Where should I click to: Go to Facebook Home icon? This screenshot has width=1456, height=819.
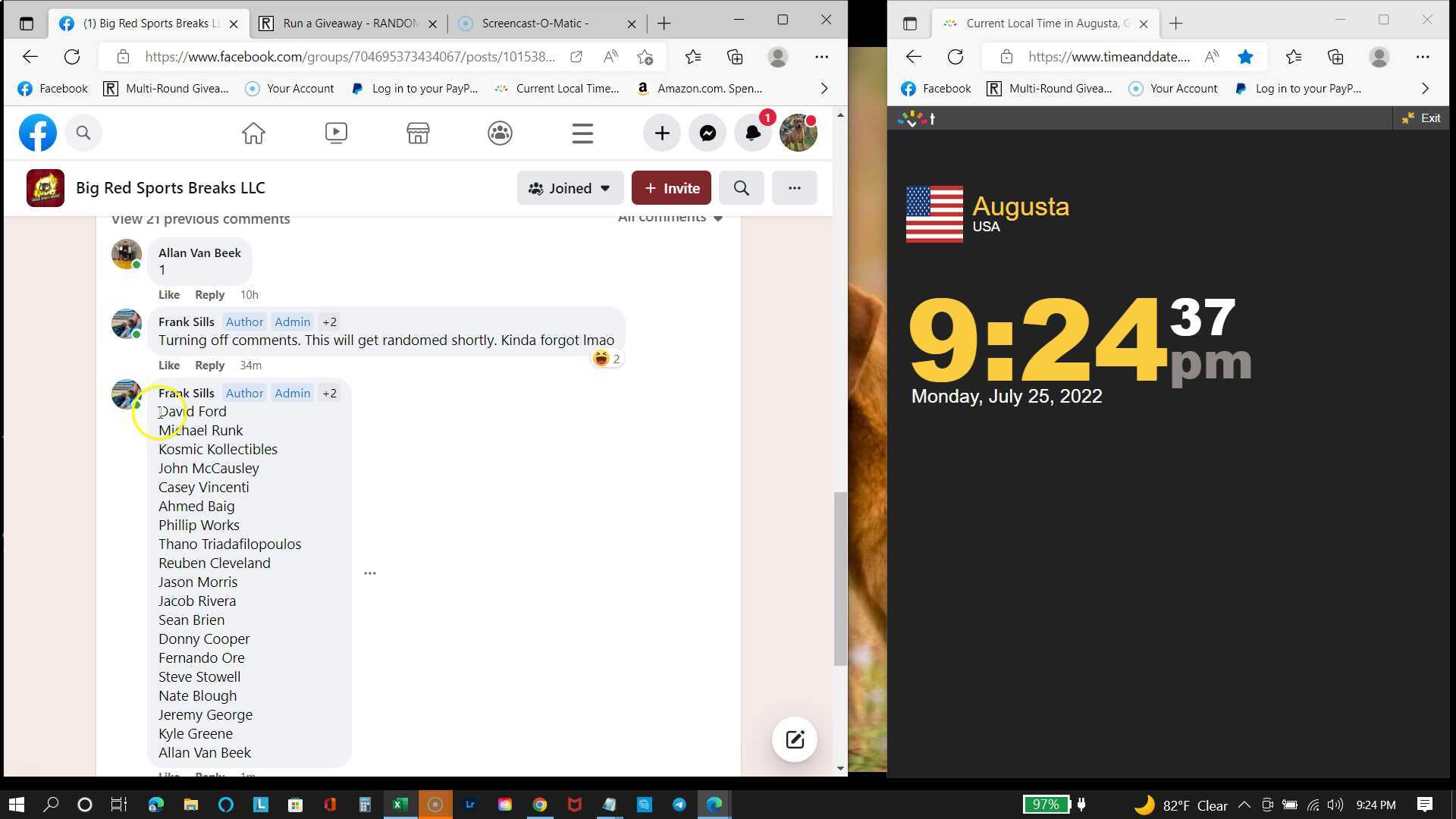pos(253,133)
